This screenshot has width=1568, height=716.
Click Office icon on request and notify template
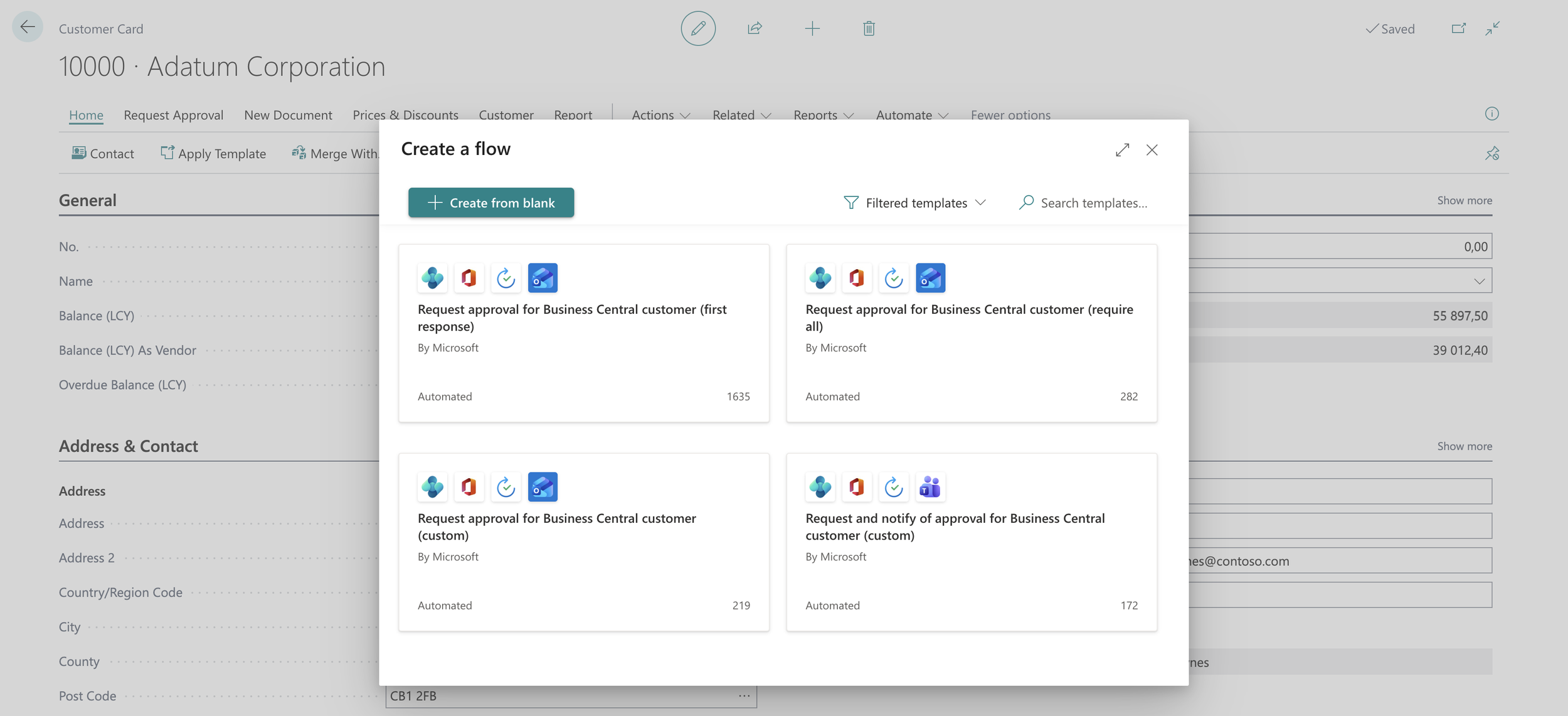point(857,487)
